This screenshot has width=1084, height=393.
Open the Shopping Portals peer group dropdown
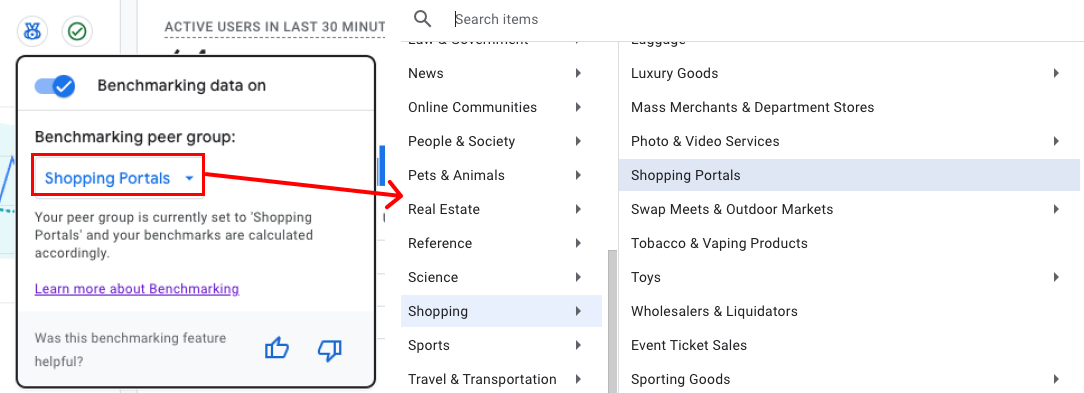119,178
